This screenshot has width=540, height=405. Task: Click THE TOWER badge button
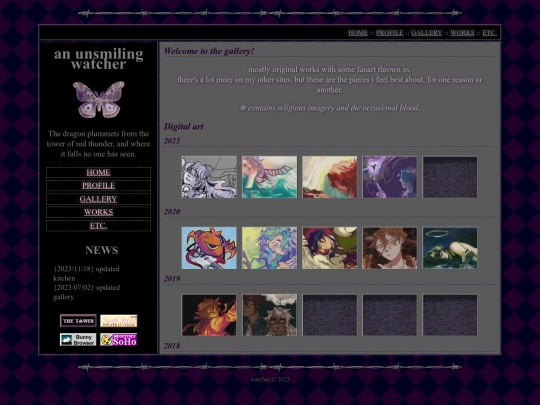coord(78,321)
